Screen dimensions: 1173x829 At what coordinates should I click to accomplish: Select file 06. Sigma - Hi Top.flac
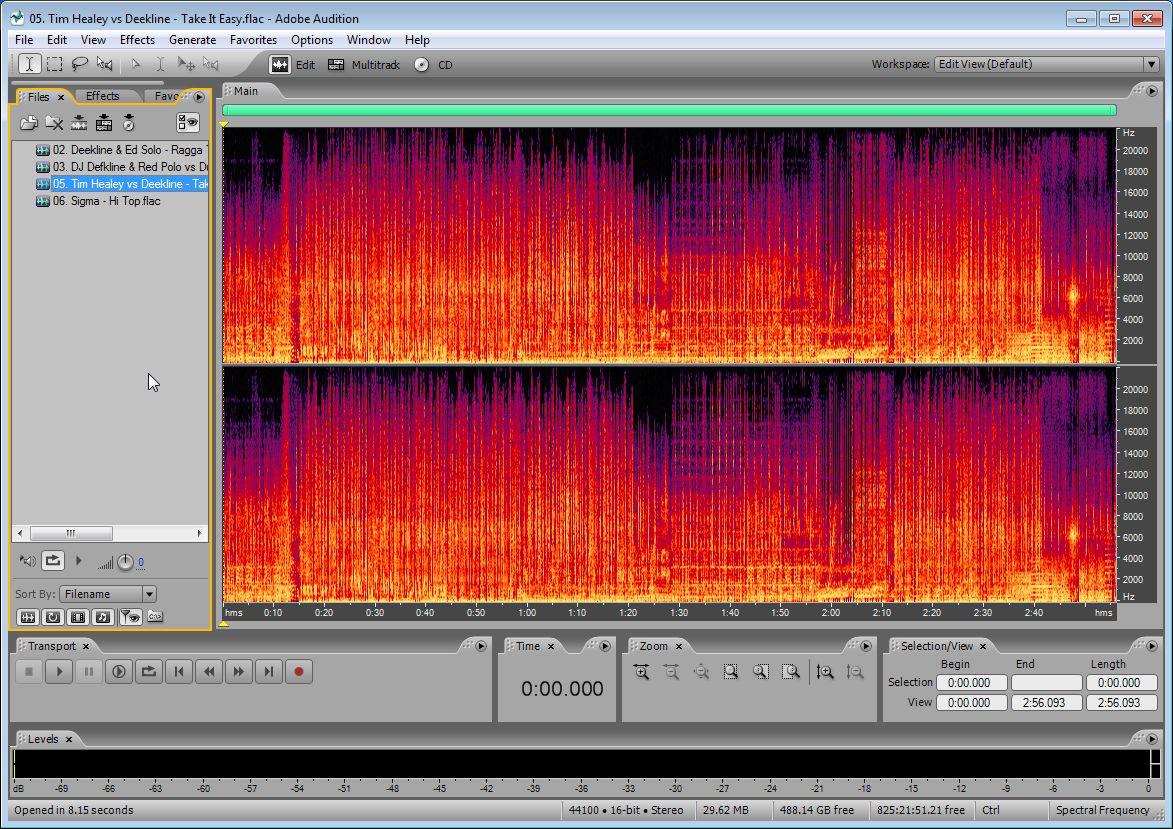pos(106,201)
